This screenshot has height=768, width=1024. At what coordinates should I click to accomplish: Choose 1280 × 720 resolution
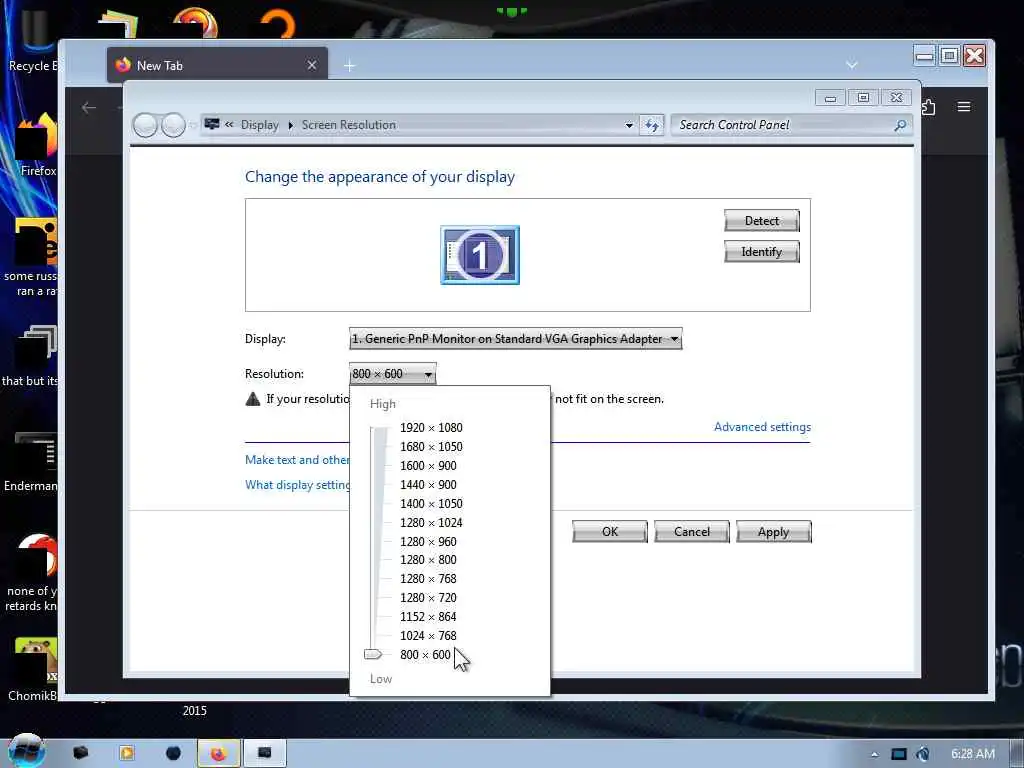pyautogui.click(x=428, y=598)
